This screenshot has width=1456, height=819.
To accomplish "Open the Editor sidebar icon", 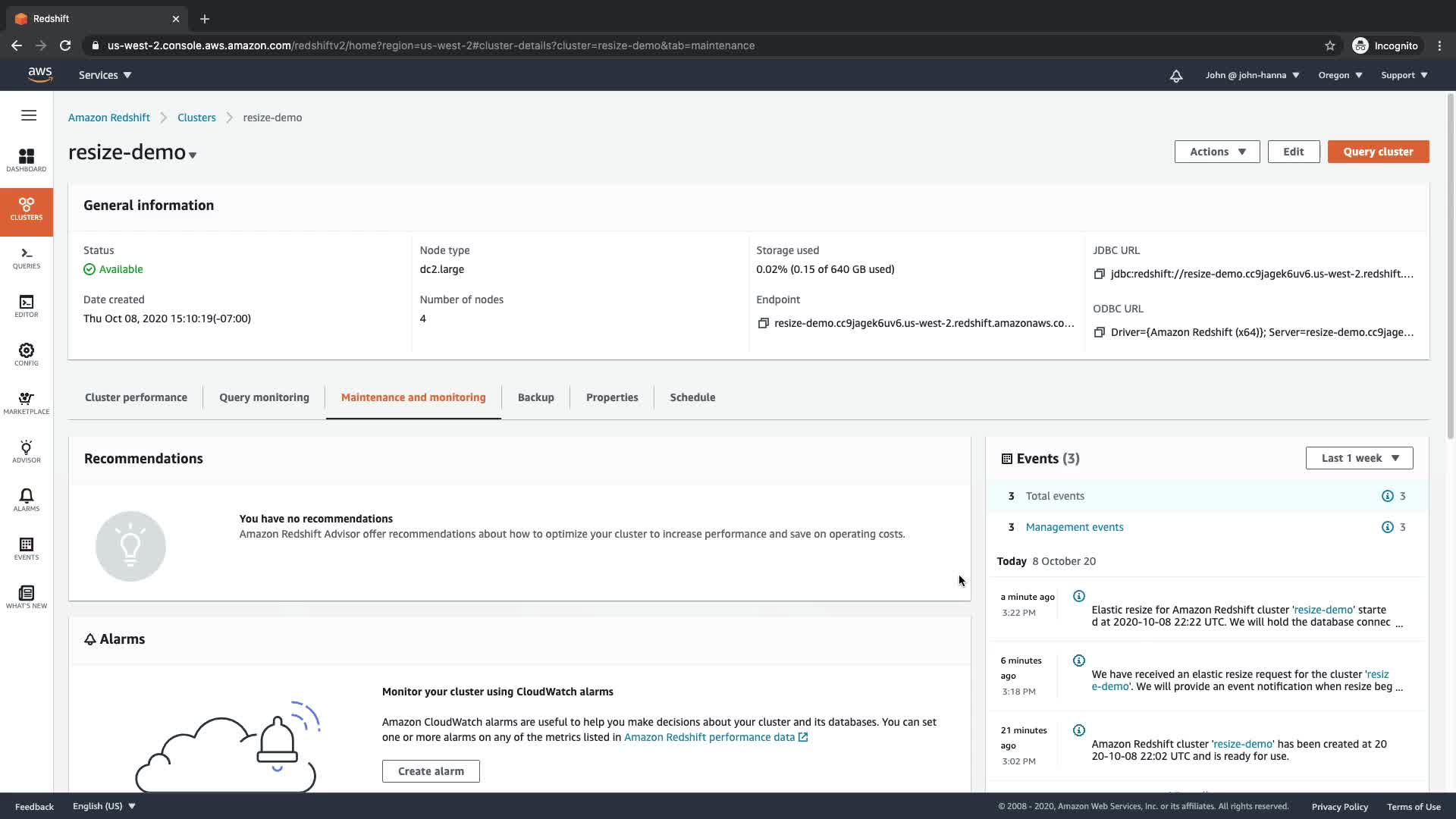I will (27, 306).
